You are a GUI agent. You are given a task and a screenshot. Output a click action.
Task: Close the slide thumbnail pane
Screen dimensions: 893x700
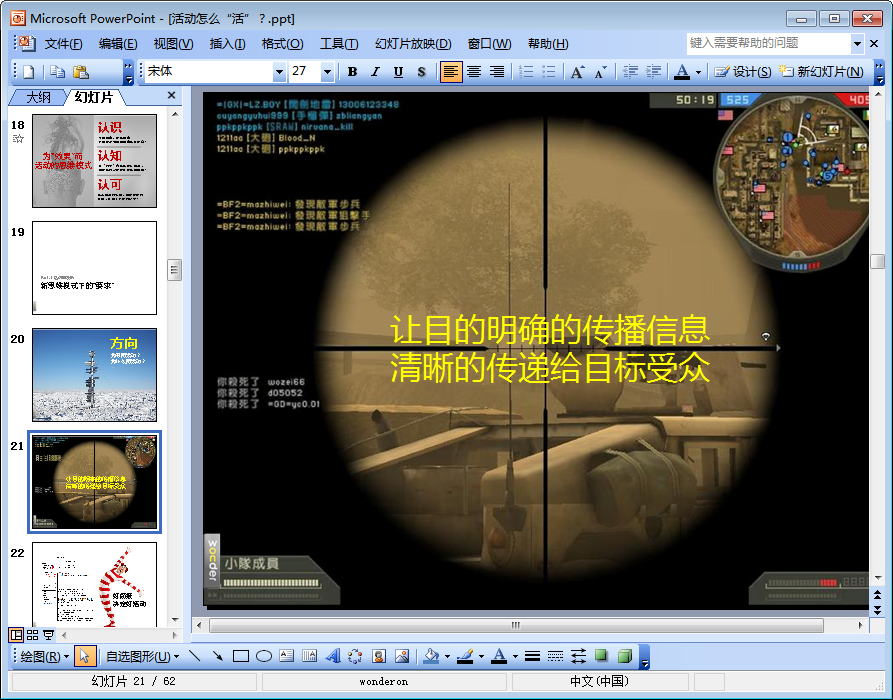pos(171,95)
